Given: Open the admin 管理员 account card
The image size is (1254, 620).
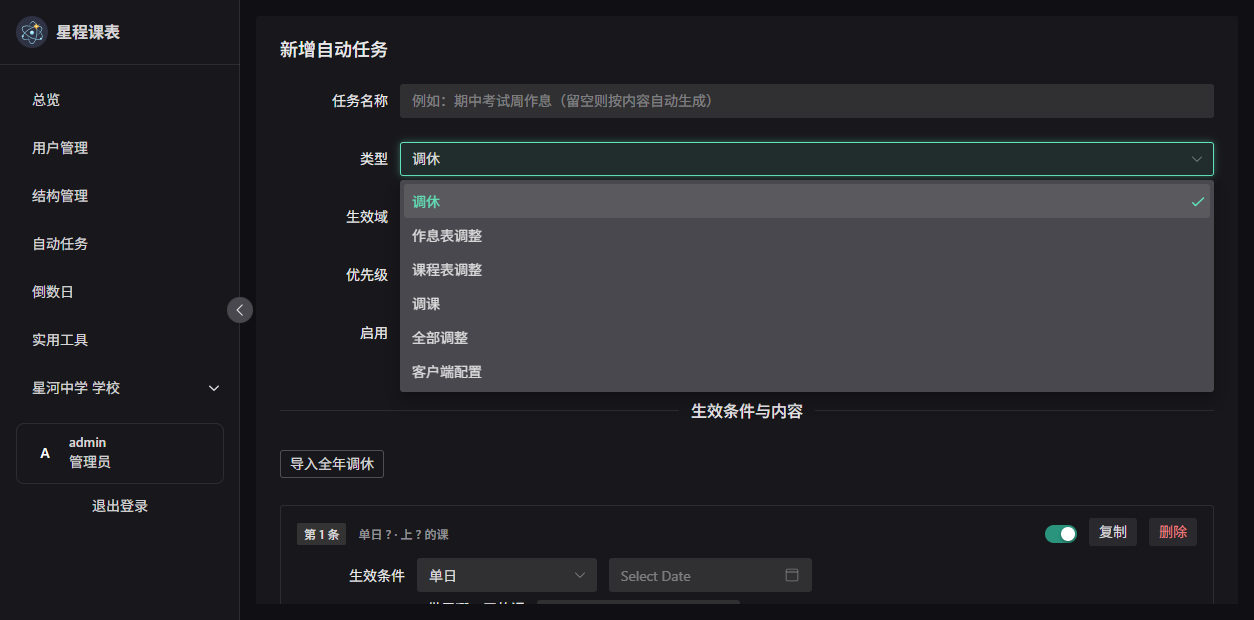Looking at the screenshot, I should (x=120, y=453).
